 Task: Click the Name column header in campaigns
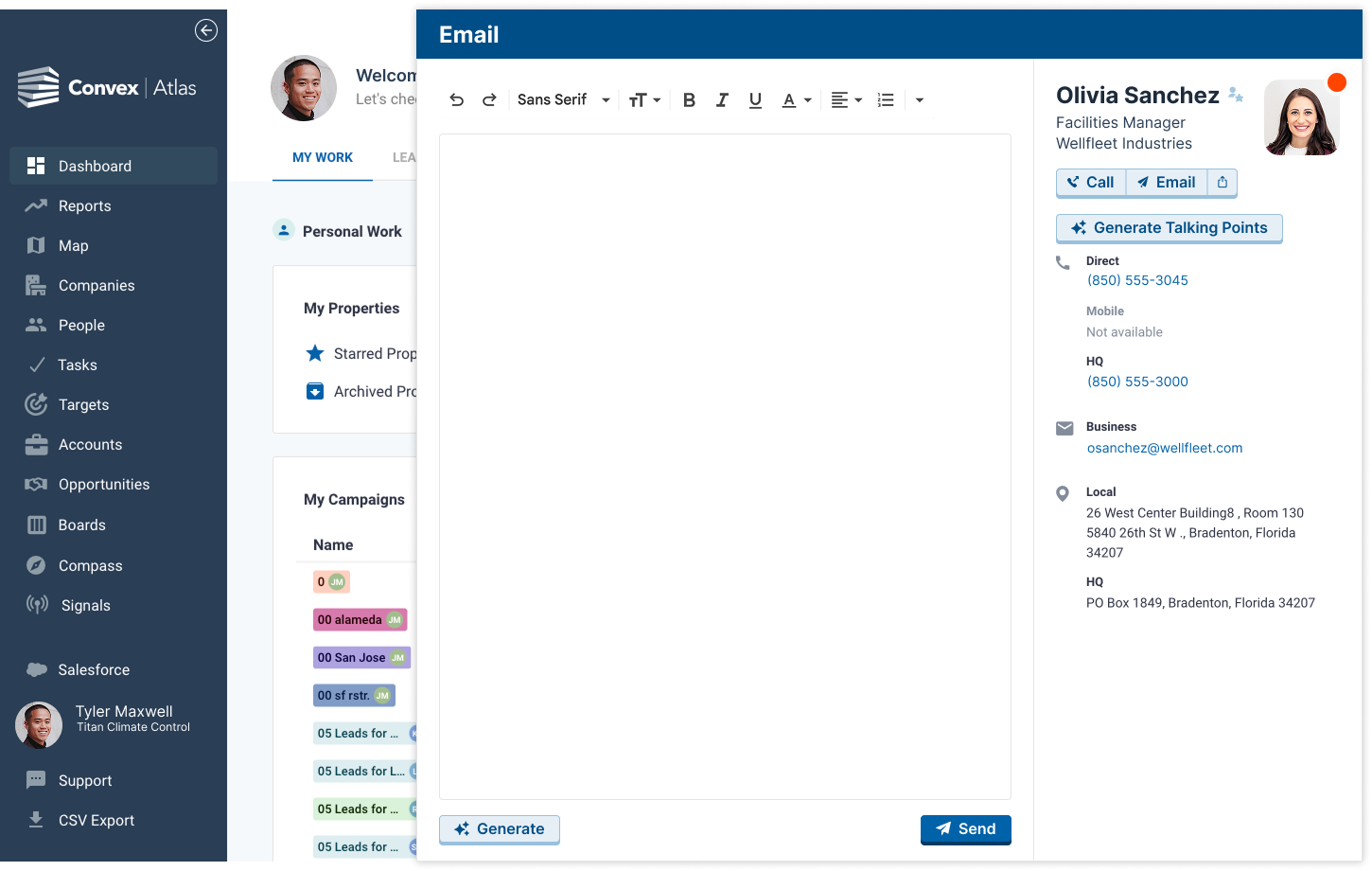(x=333, y=545)
